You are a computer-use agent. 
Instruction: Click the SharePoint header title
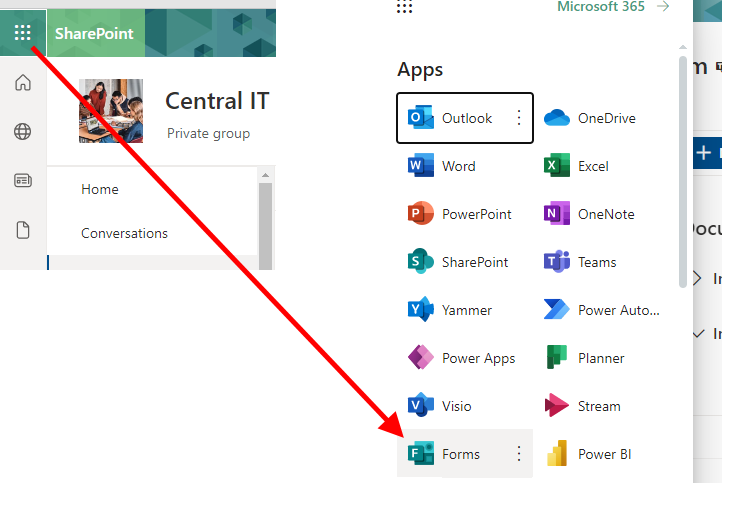point(94,33)
